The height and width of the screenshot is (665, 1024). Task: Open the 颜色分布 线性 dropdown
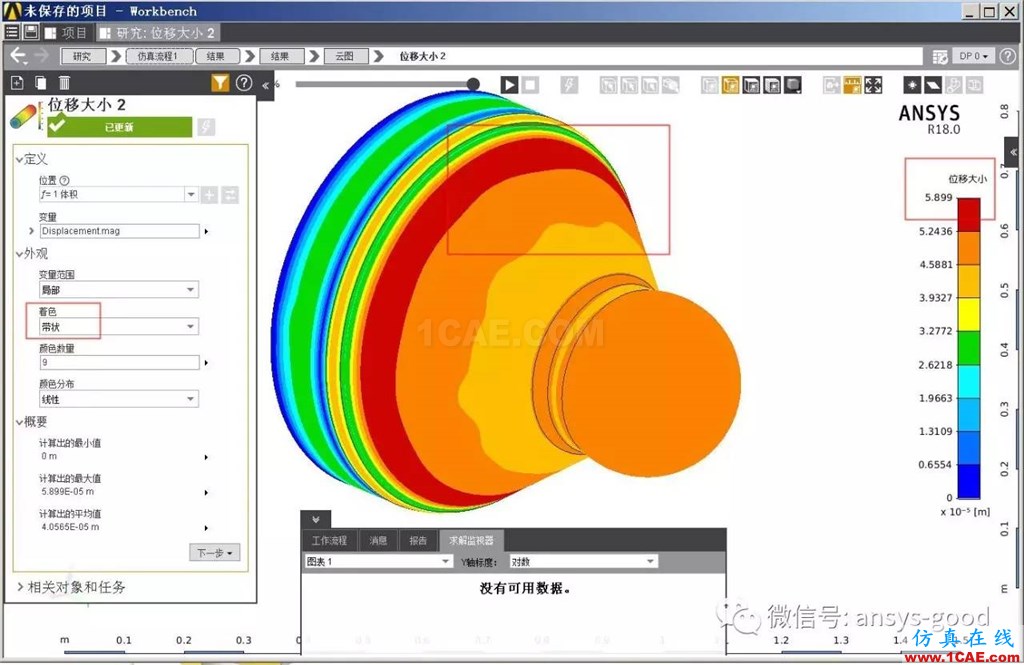[118, 399]
